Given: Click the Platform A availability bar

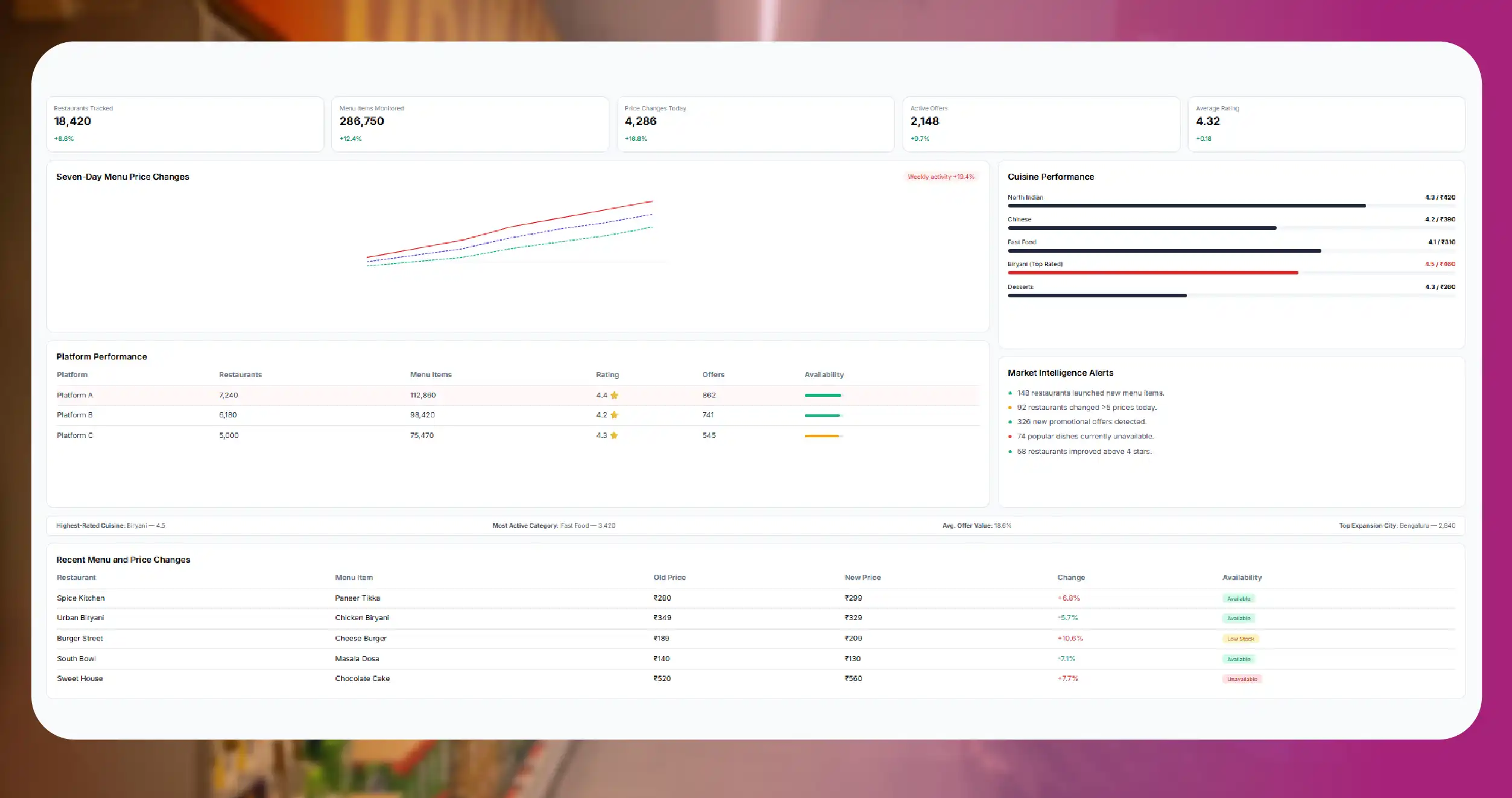Looking at the screenshot, I should tap(823, 395).
